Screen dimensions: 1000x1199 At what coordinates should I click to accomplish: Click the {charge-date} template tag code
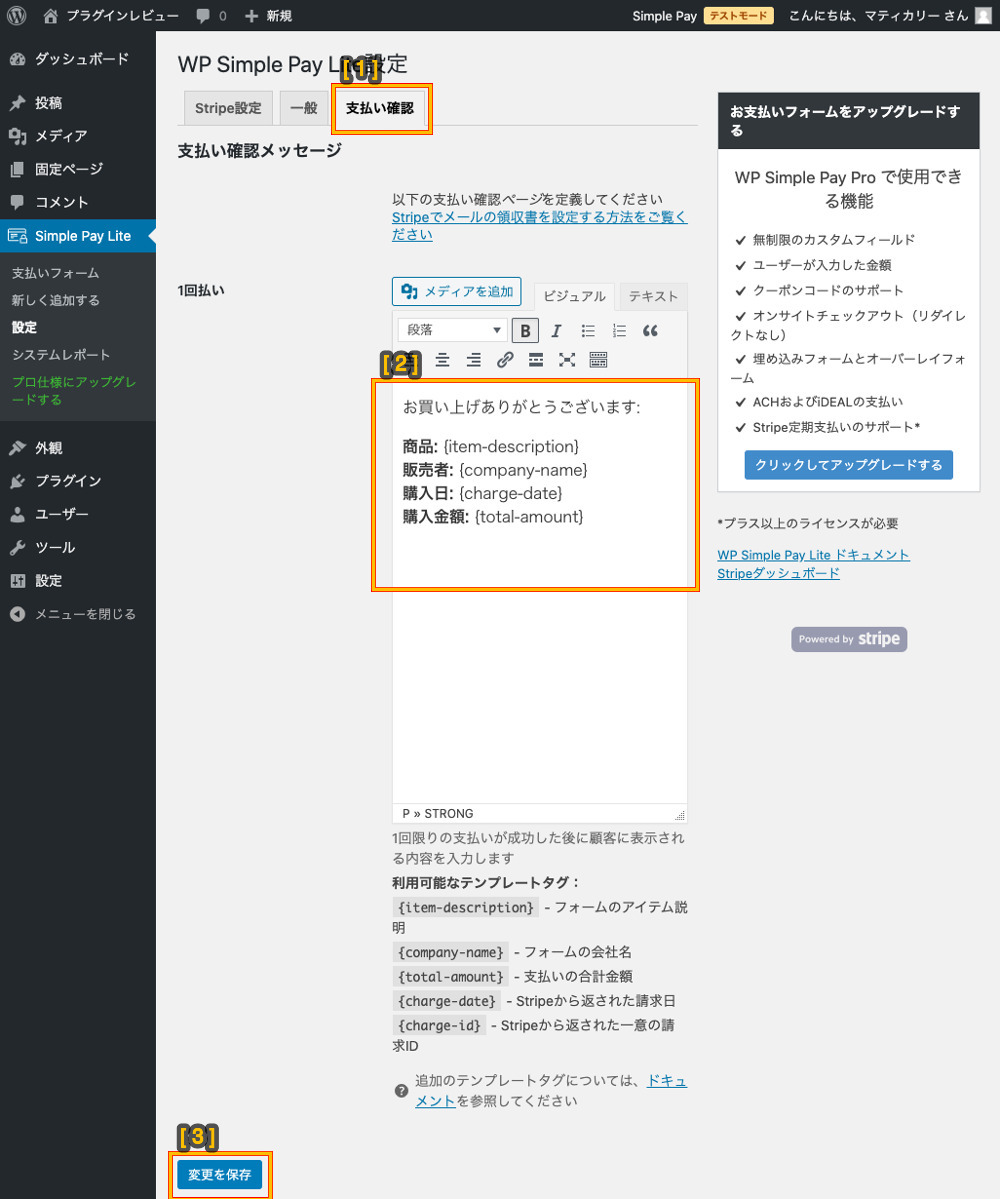[x=446, y=1001]
